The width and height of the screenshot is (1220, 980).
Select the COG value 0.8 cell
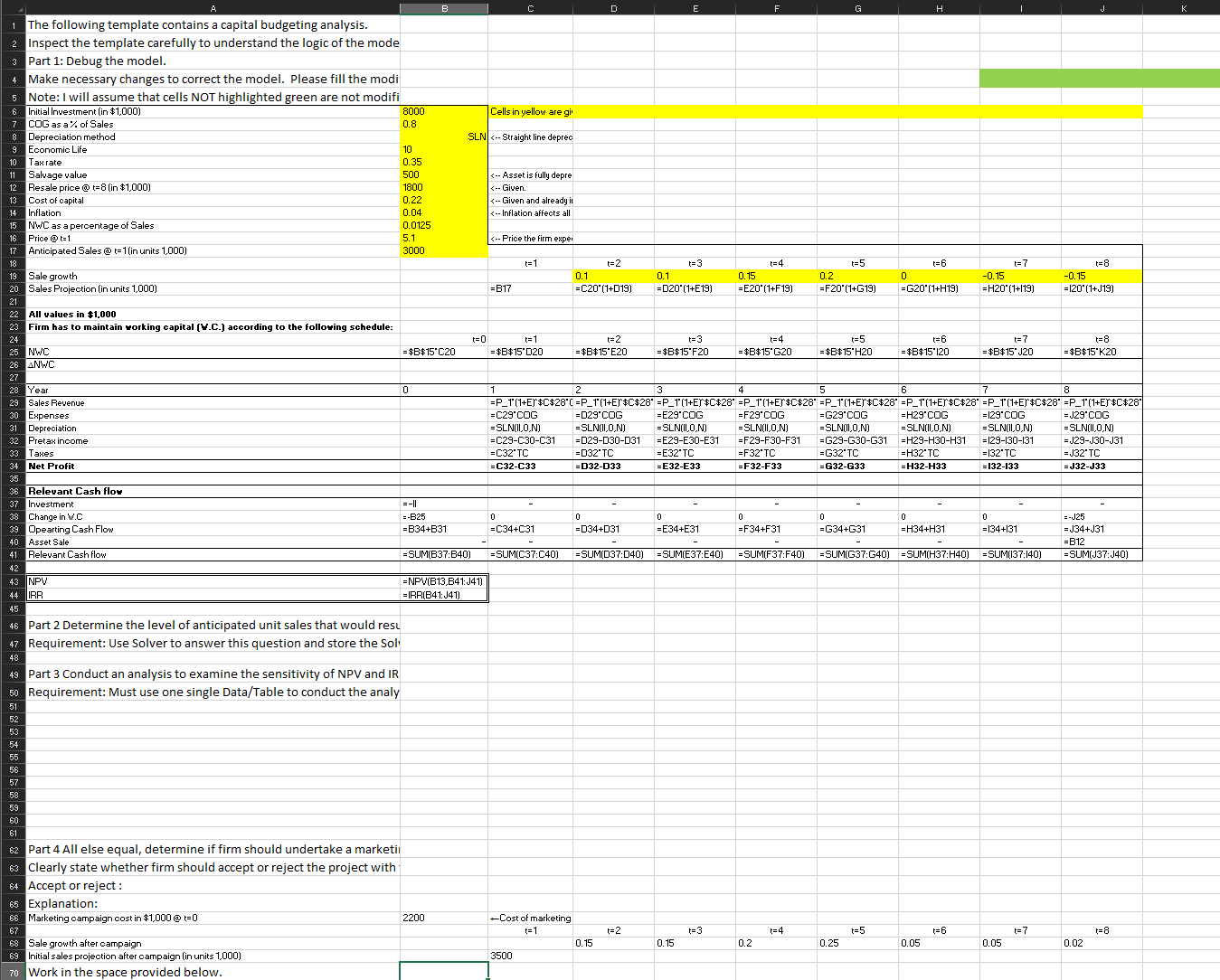coord(444,124)
